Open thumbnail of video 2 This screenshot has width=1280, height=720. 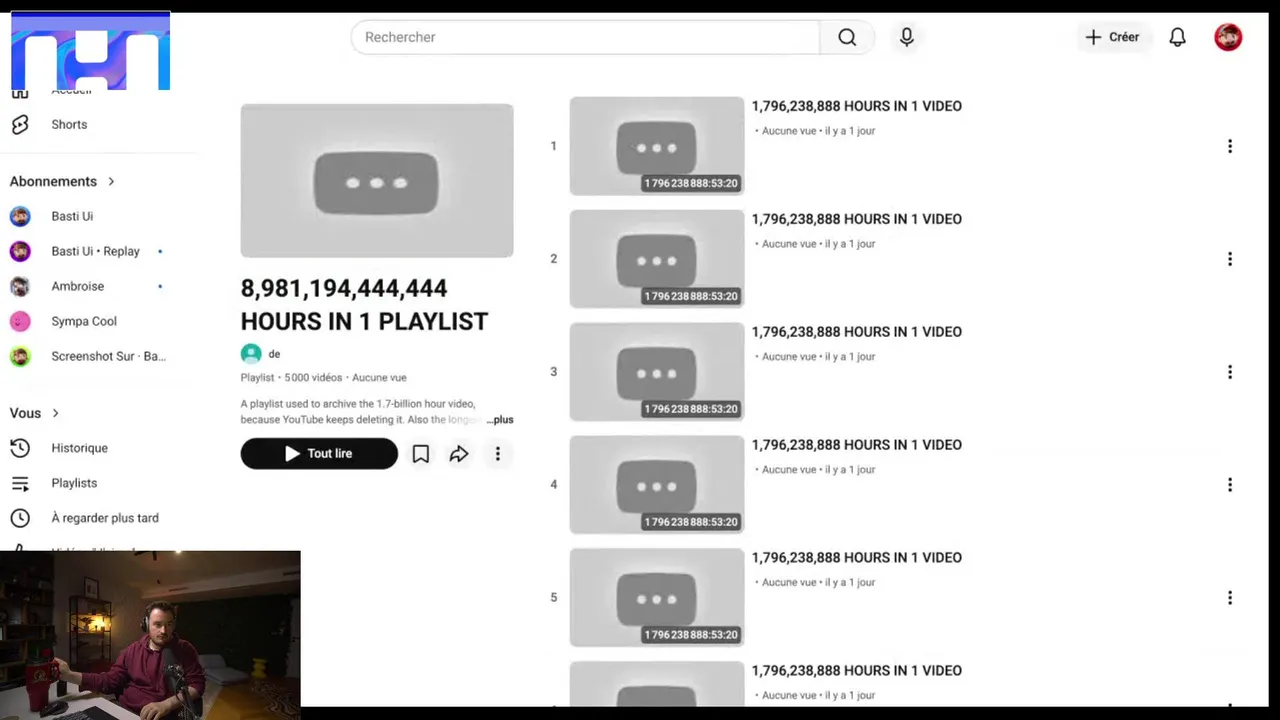coord(657,259)
